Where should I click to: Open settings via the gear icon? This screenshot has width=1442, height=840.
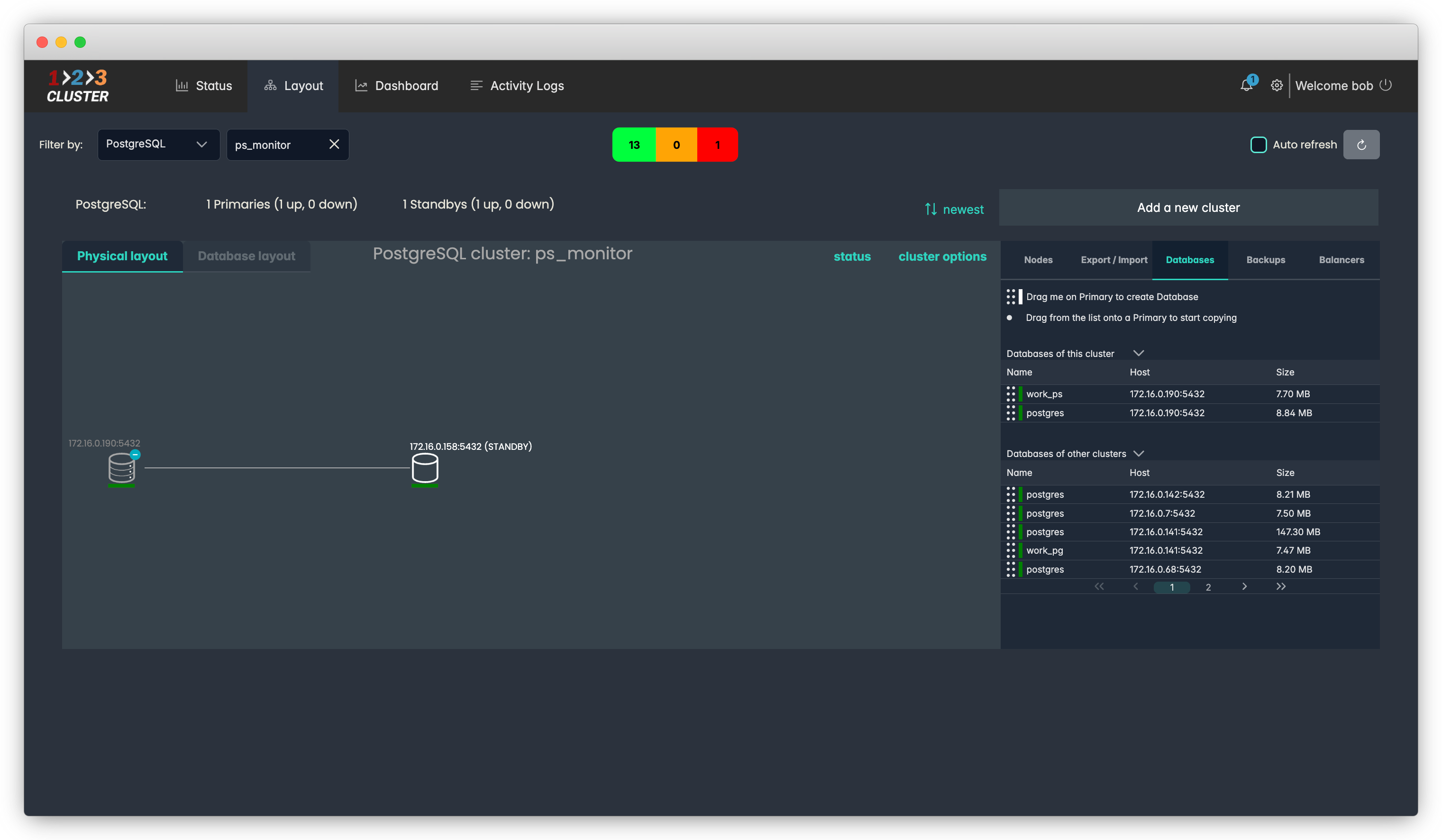point(1276,85)
